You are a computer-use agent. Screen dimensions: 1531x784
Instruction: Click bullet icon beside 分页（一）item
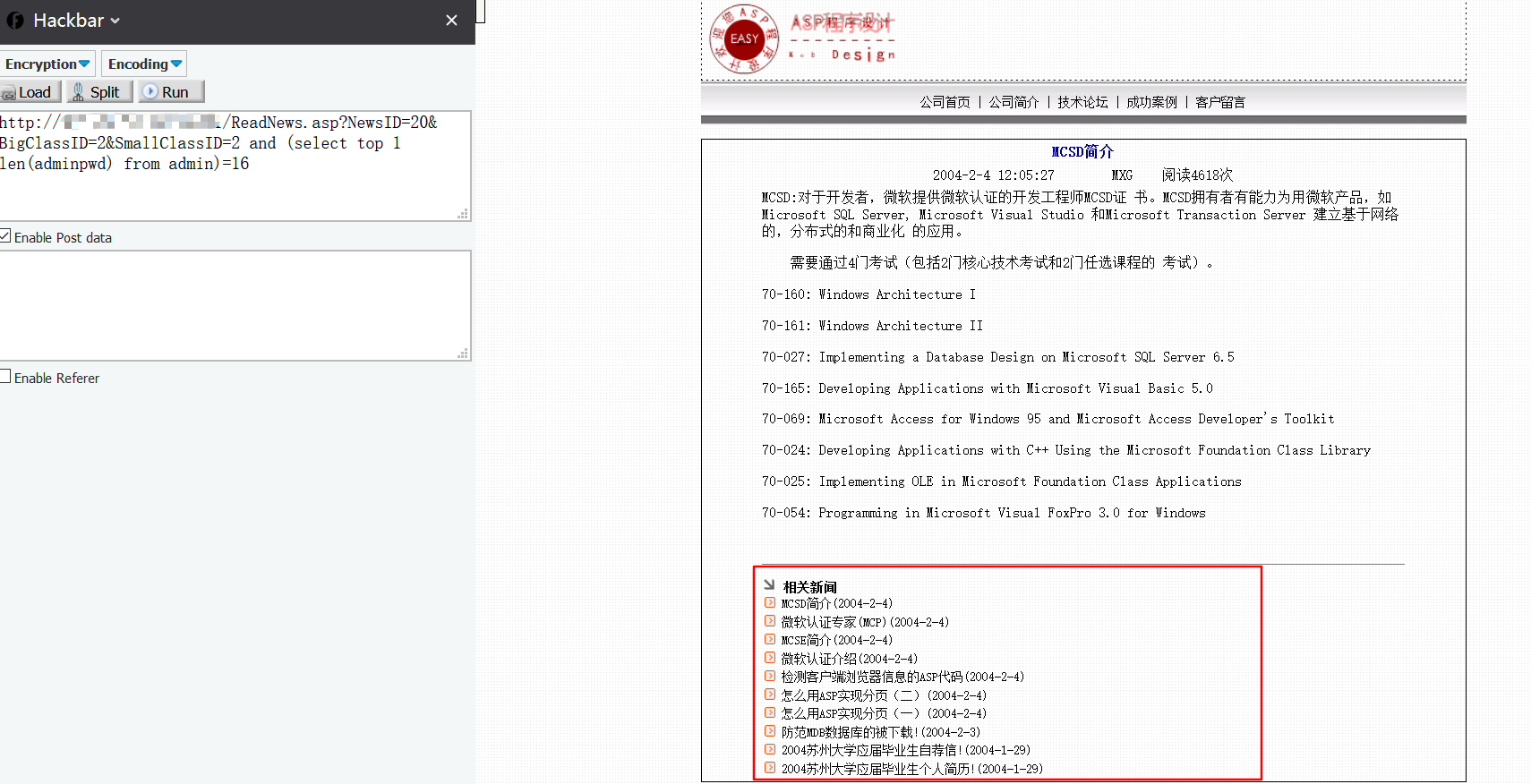pyautogui.click(x=770, y=712)
